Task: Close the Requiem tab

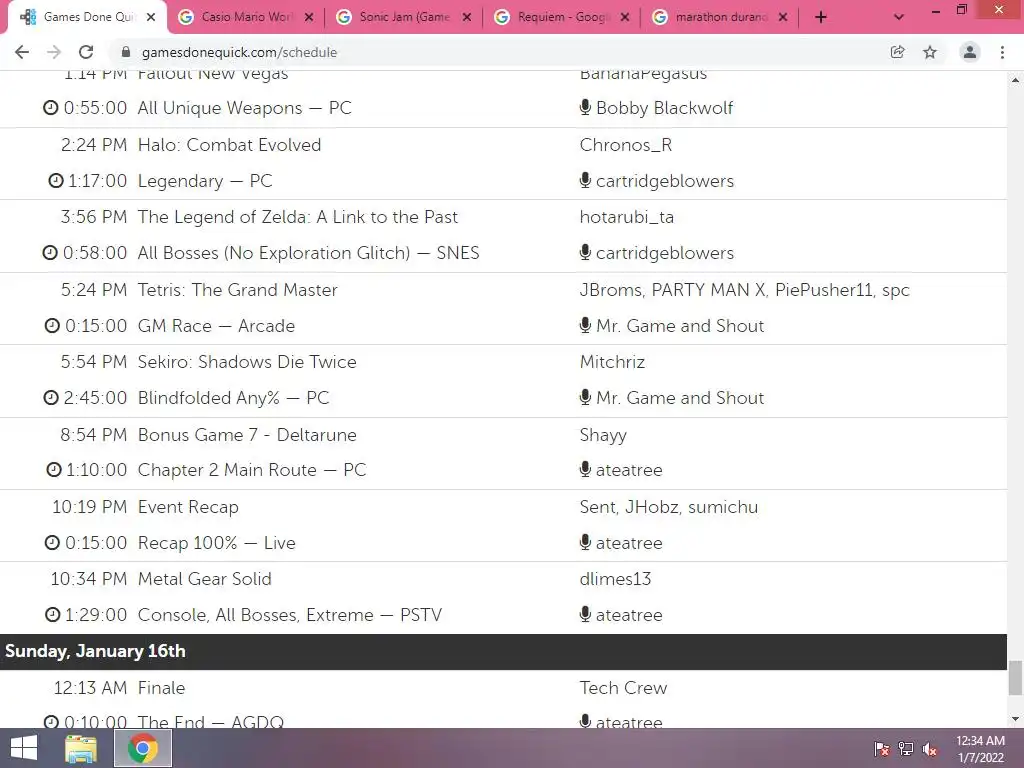Action: point(625,18)
